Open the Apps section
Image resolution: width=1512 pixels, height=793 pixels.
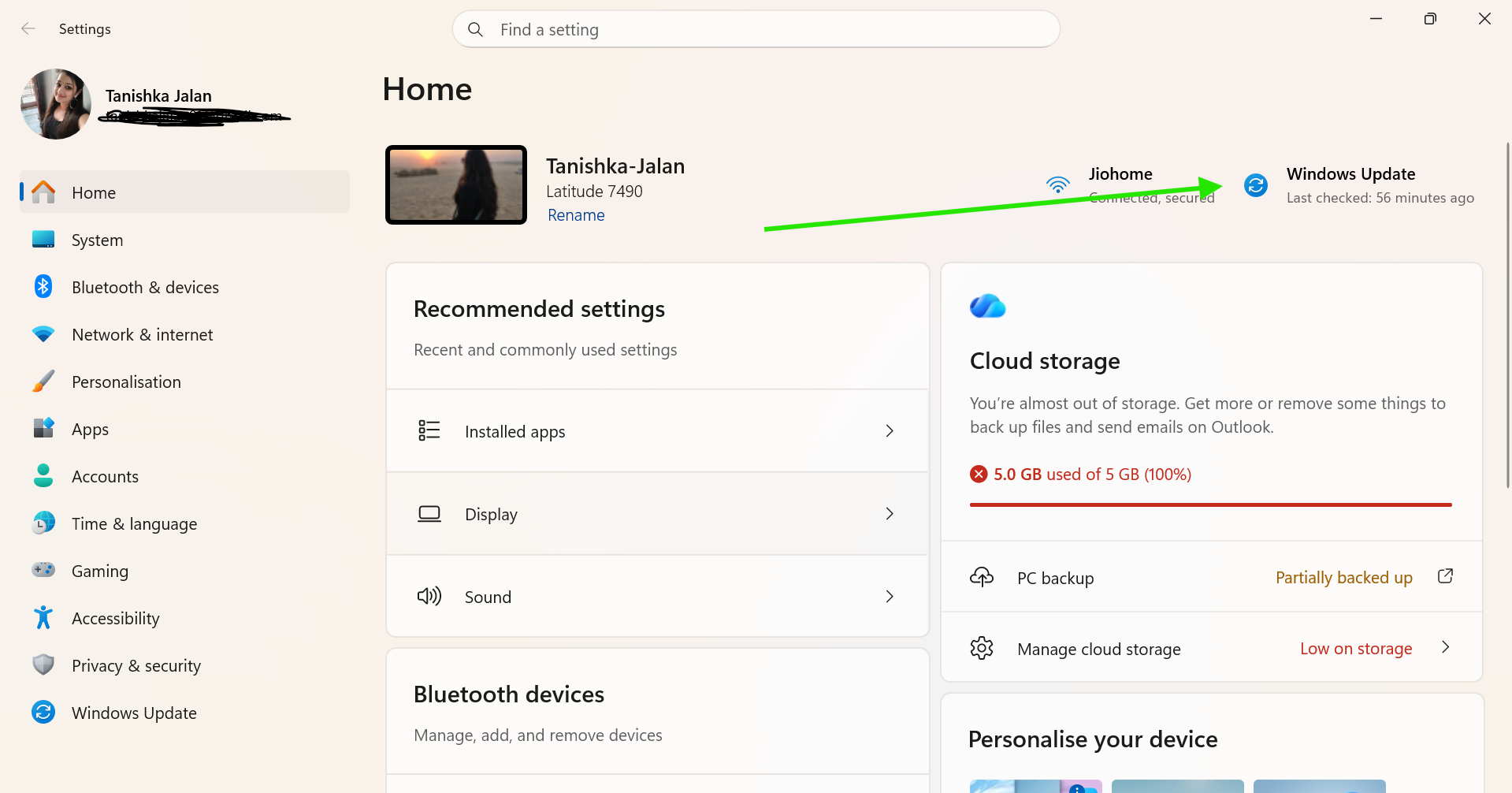click(x=184, y=429)
